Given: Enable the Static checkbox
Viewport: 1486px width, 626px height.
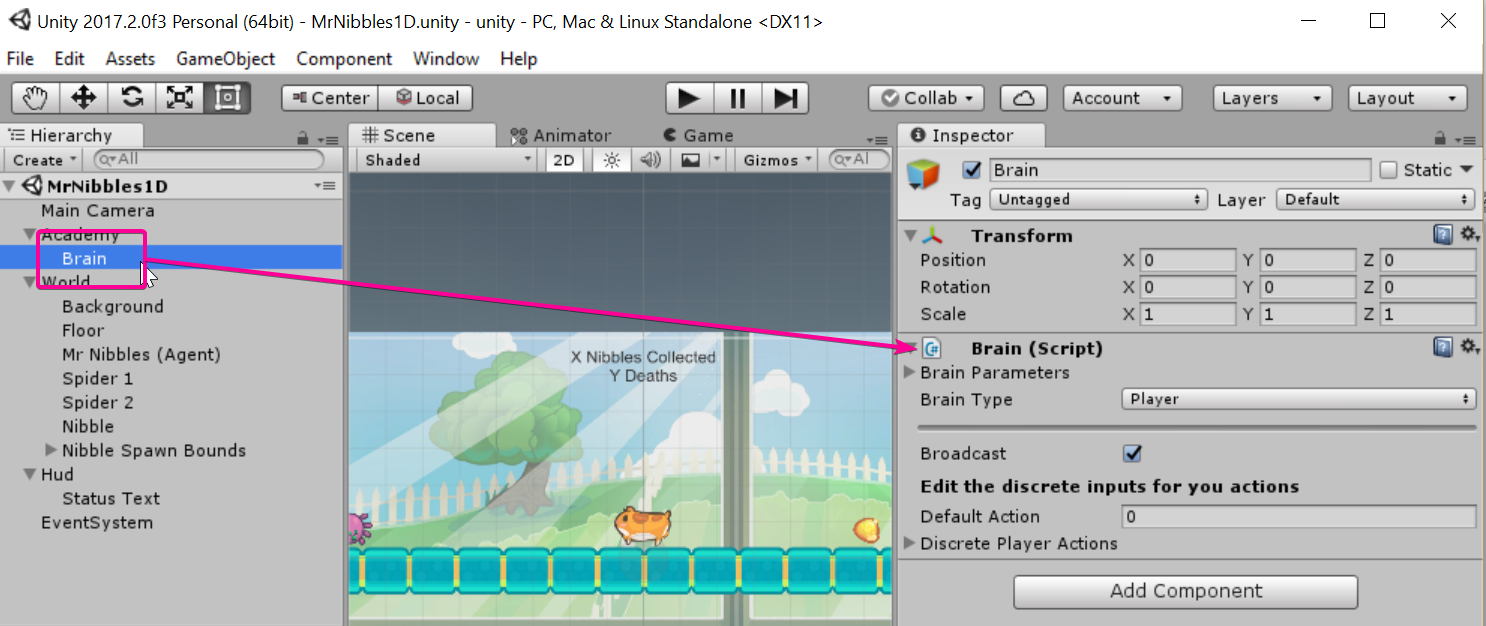Looking at the screenshot, I should pyautogui.click(x=1388, y=170).
